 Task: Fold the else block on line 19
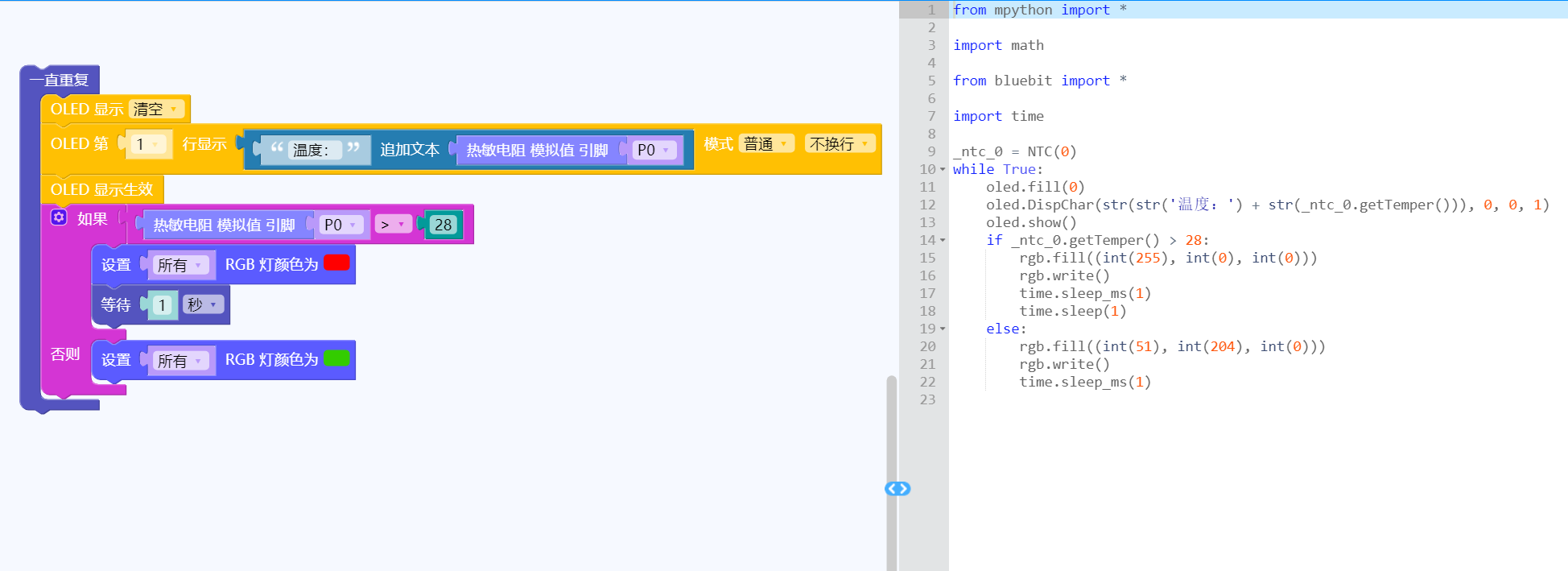click(943, 329)
